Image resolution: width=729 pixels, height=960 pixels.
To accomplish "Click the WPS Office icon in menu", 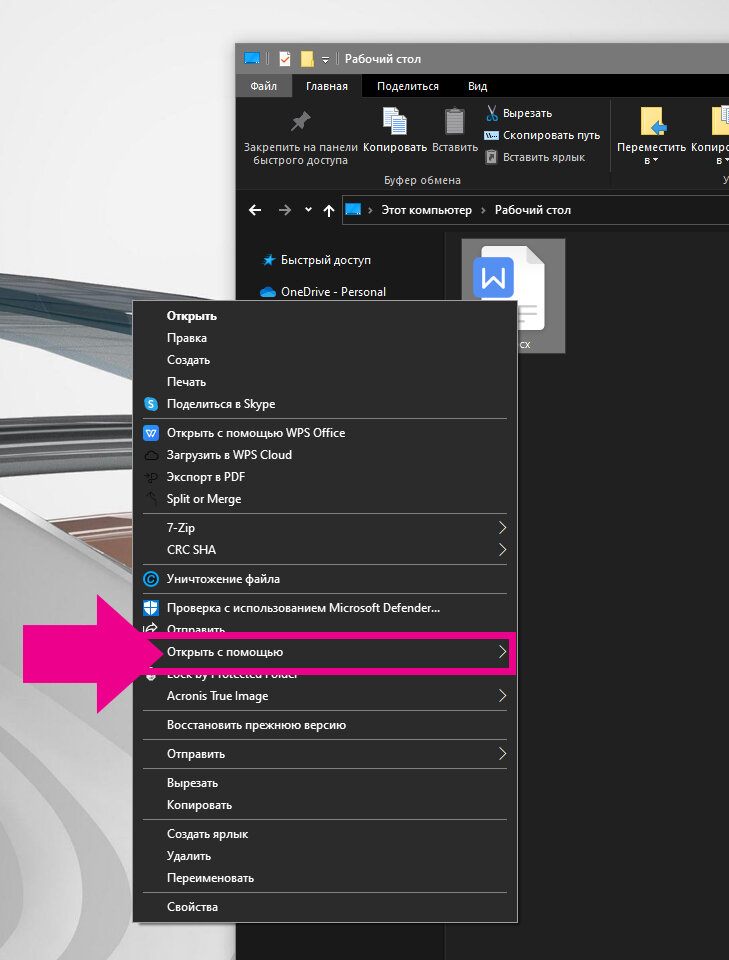I will click(x=151, y=433).
